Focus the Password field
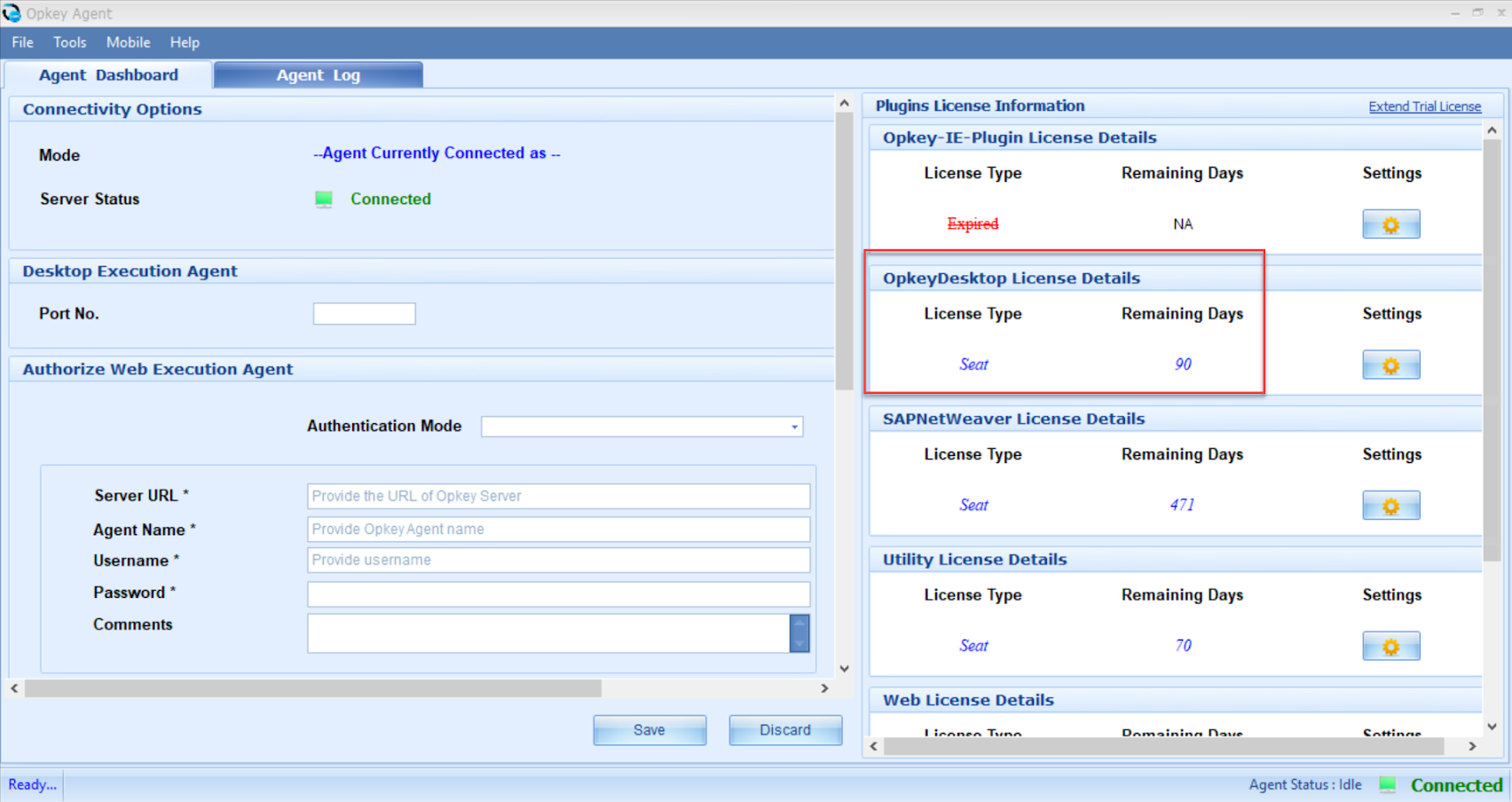This screenshot has height=802, width=1512. click(x=558, y=594)
